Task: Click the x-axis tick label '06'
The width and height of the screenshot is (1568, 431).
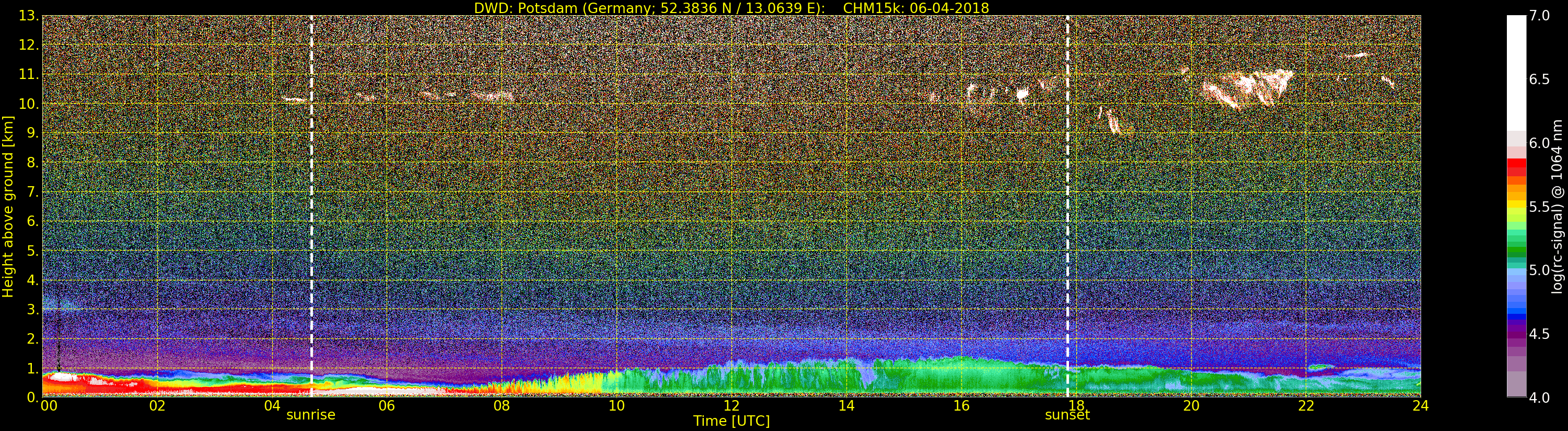Action: tap(387, 406)
